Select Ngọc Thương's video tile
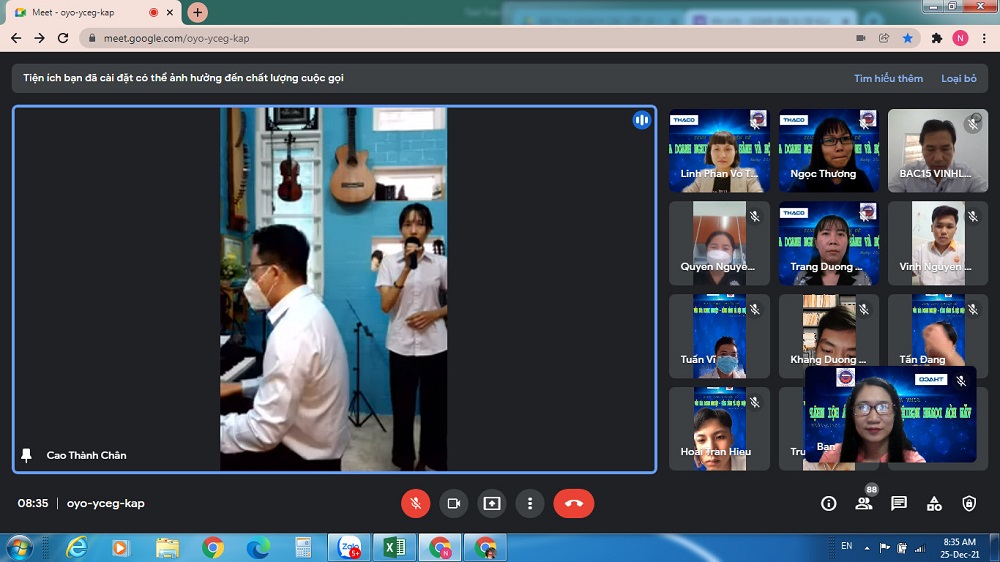 [x=828, y=150]
